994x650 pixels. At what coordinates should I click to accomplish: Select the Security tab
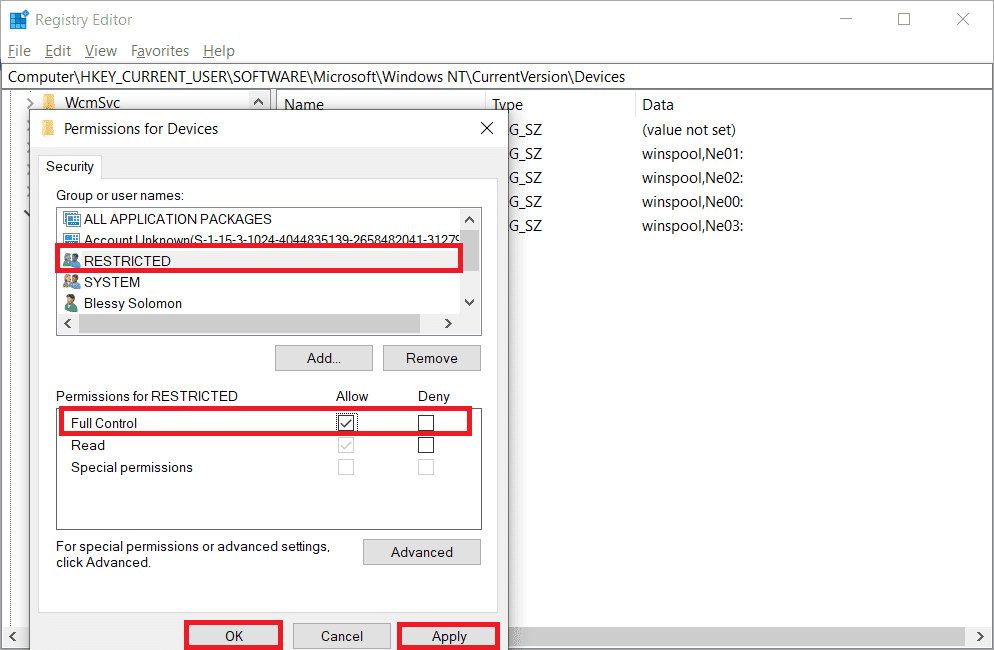(70, 166)
